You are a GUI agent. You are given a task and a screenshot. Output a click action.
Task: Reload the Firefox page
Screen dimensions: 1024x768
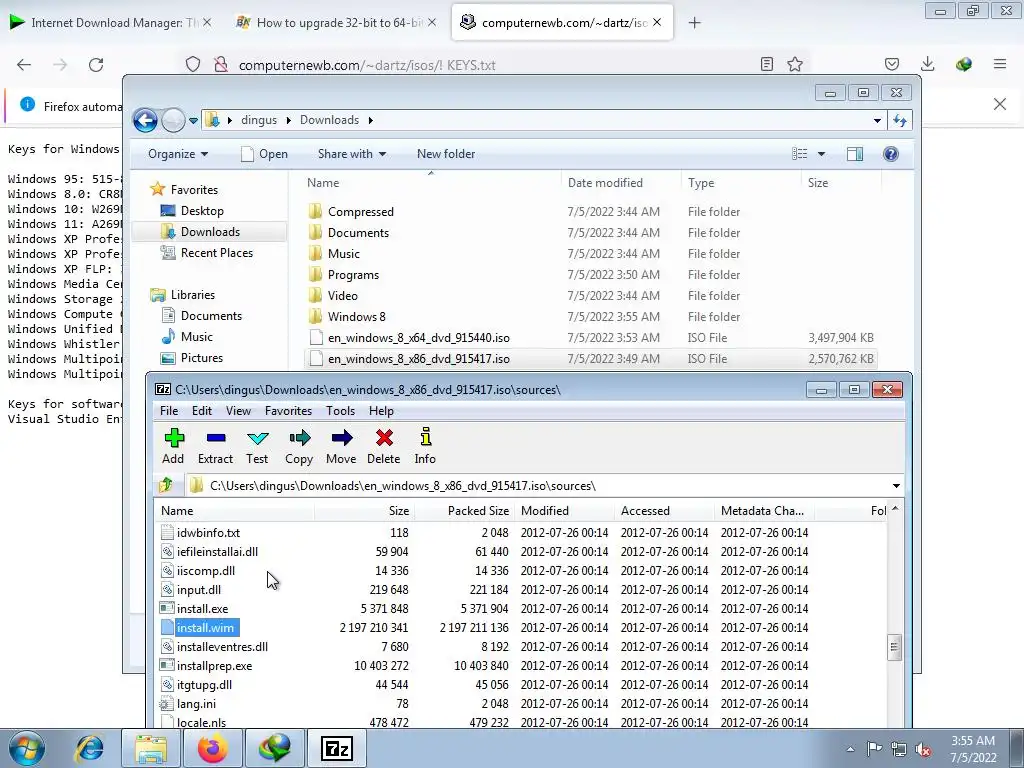coord(96,65)
